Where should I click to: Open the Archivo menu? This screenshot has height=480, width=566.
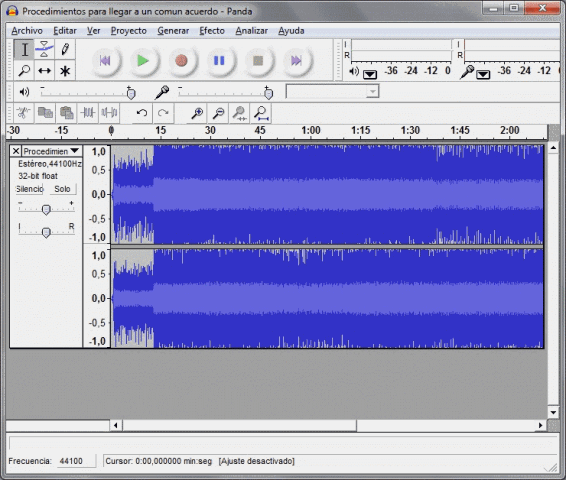coord(27,31)
